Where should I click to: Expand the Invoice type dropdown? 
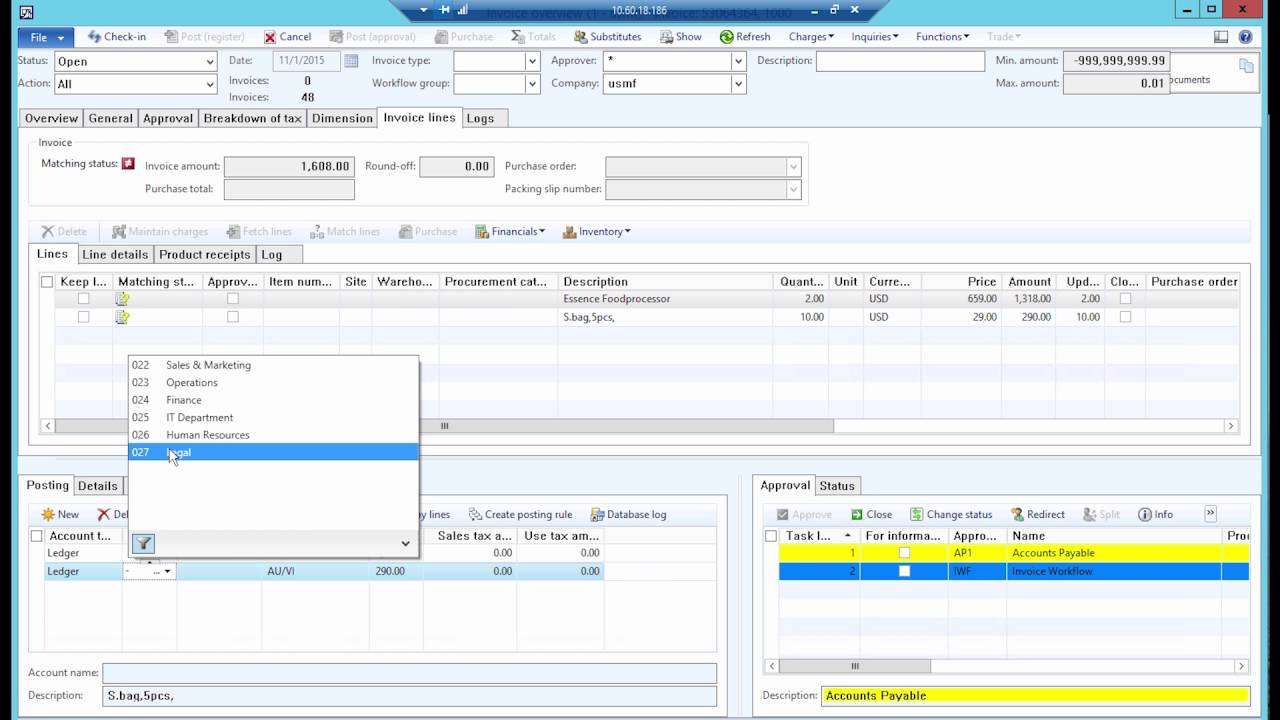click(532, 61)
